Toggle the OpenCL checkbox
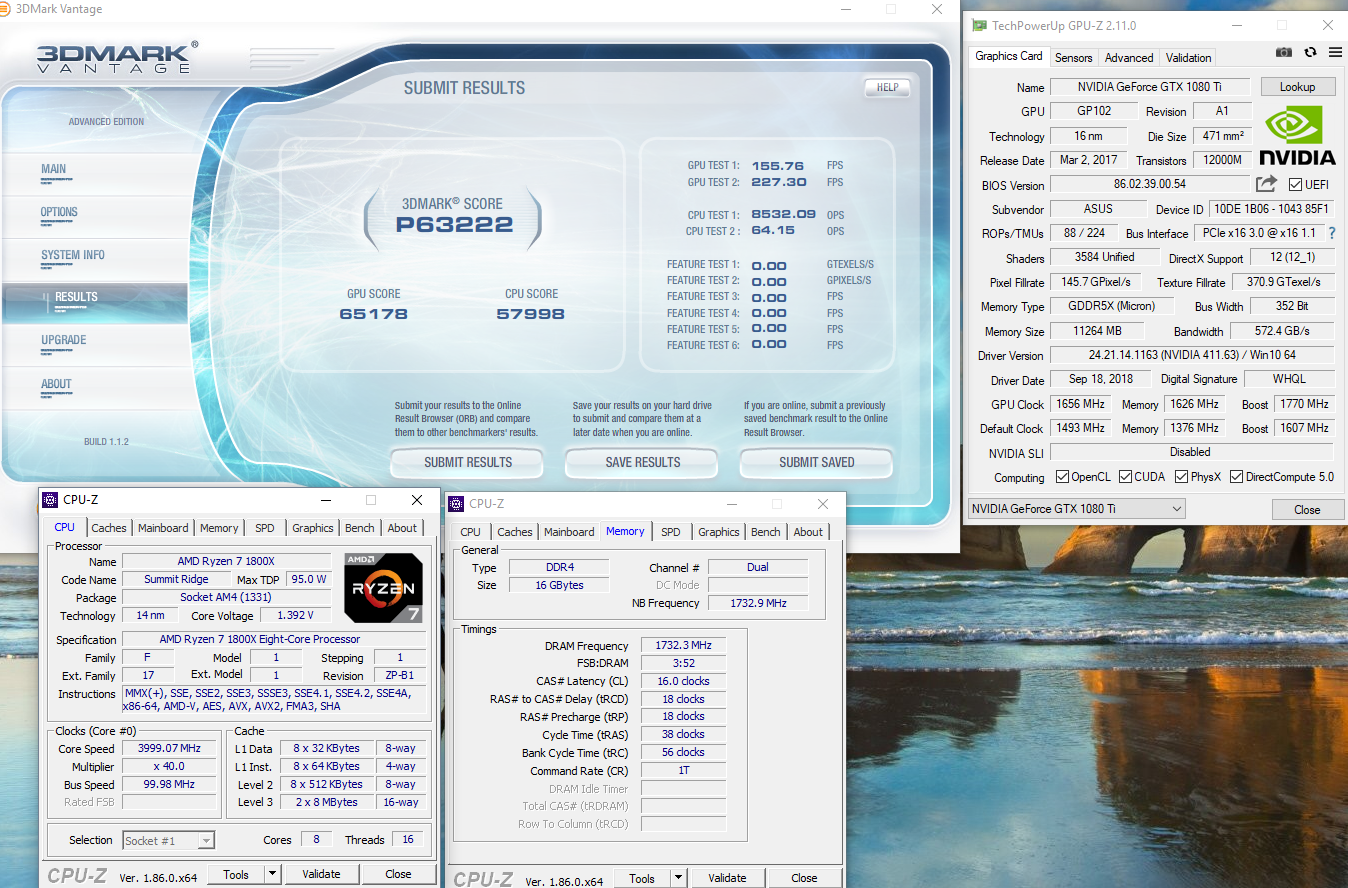Image resolution: width=1348 pixels, height=888 pixels. click(x=1062, y=477)
